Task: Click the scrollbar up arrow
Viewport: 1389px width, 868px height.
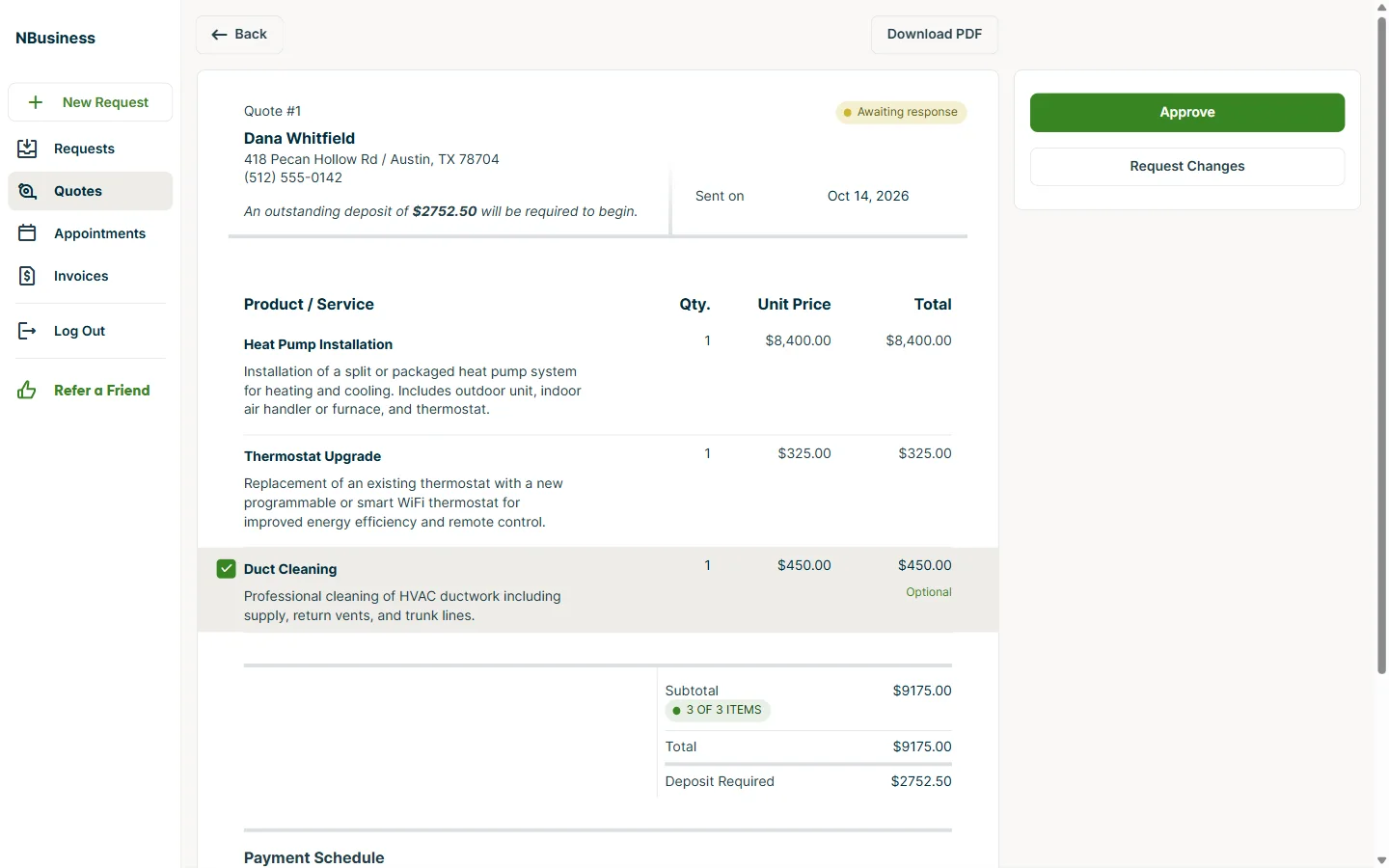Action: coord(1381,7)
